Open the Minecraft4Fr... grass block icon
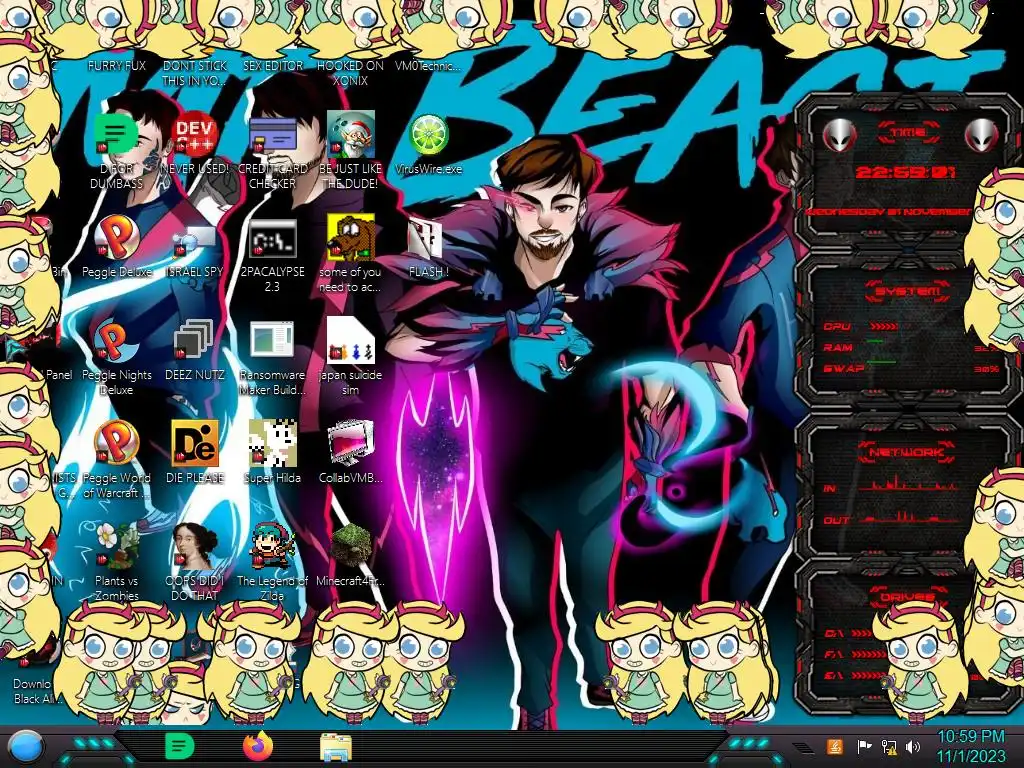Image resolution: width=1024 pixels, height=768 pixels. coord(351,546)
